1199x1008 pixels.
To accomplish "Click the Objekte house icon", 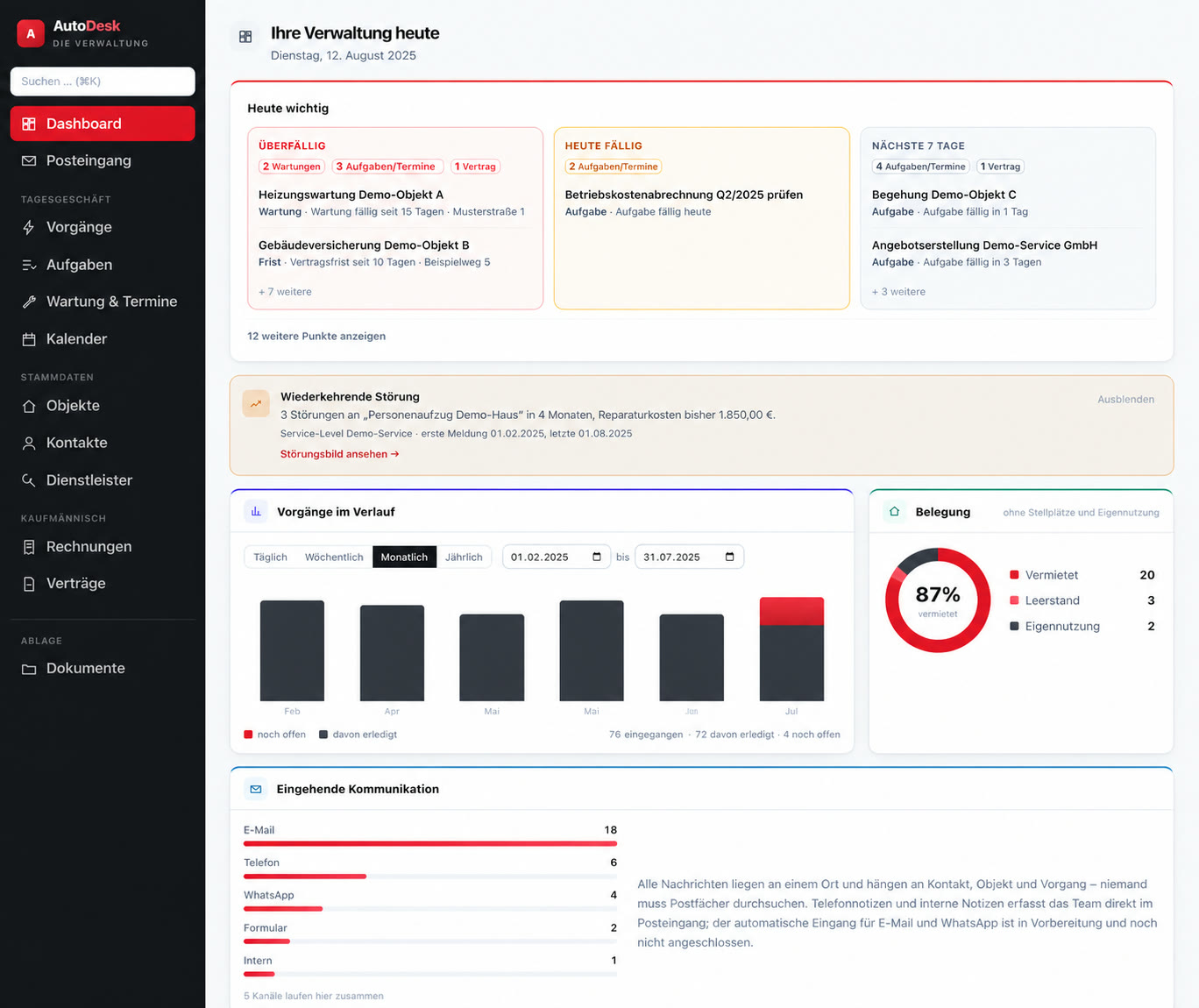I will pyautogui.click(x=29, y=406).
